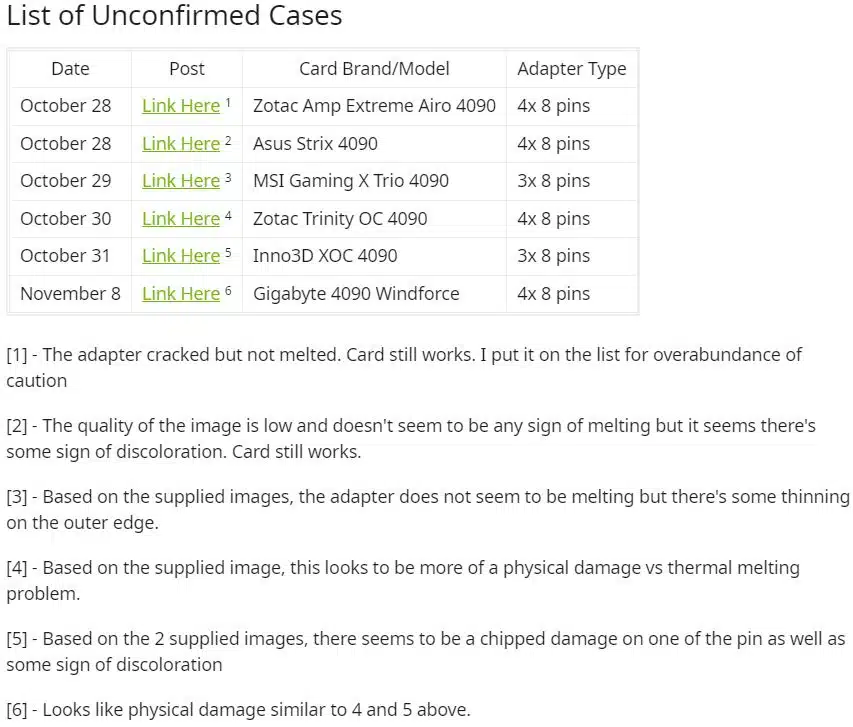Open the October 28 Zotac Amp Extreme link
This screenshot has width=853, height=727.
tap(181, 106)
